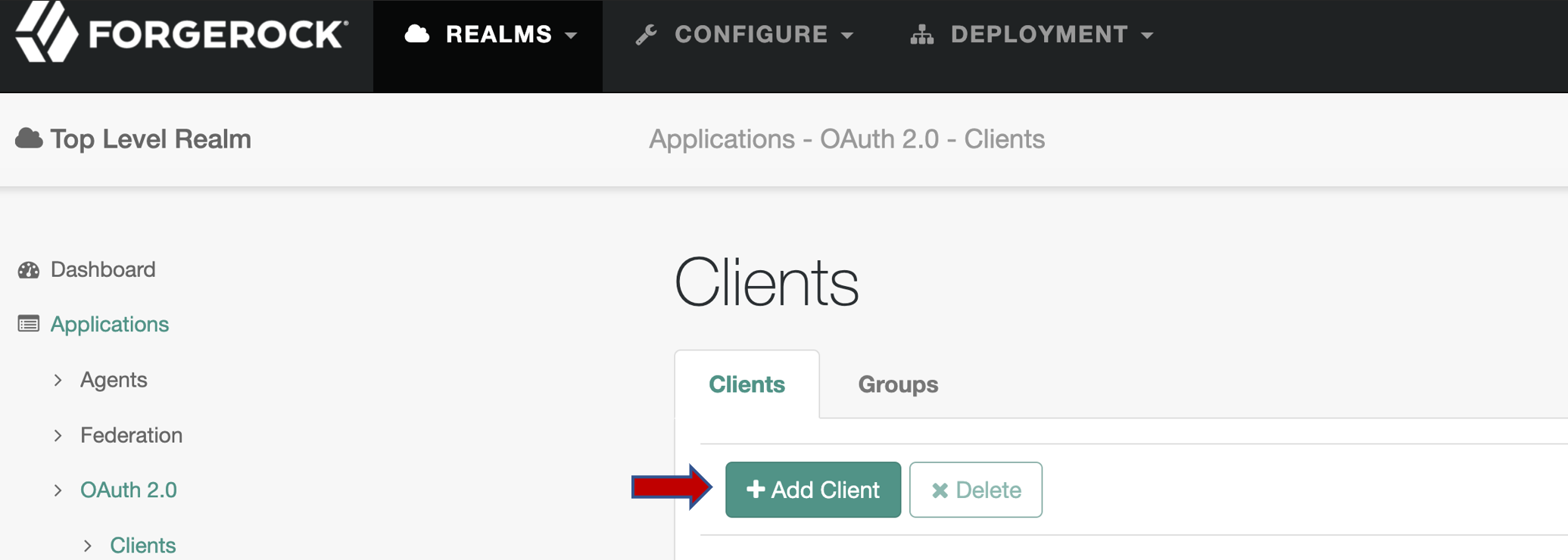Select the Clients tab
Screen dimensions: 1568x560
click(x=747, y=384)
